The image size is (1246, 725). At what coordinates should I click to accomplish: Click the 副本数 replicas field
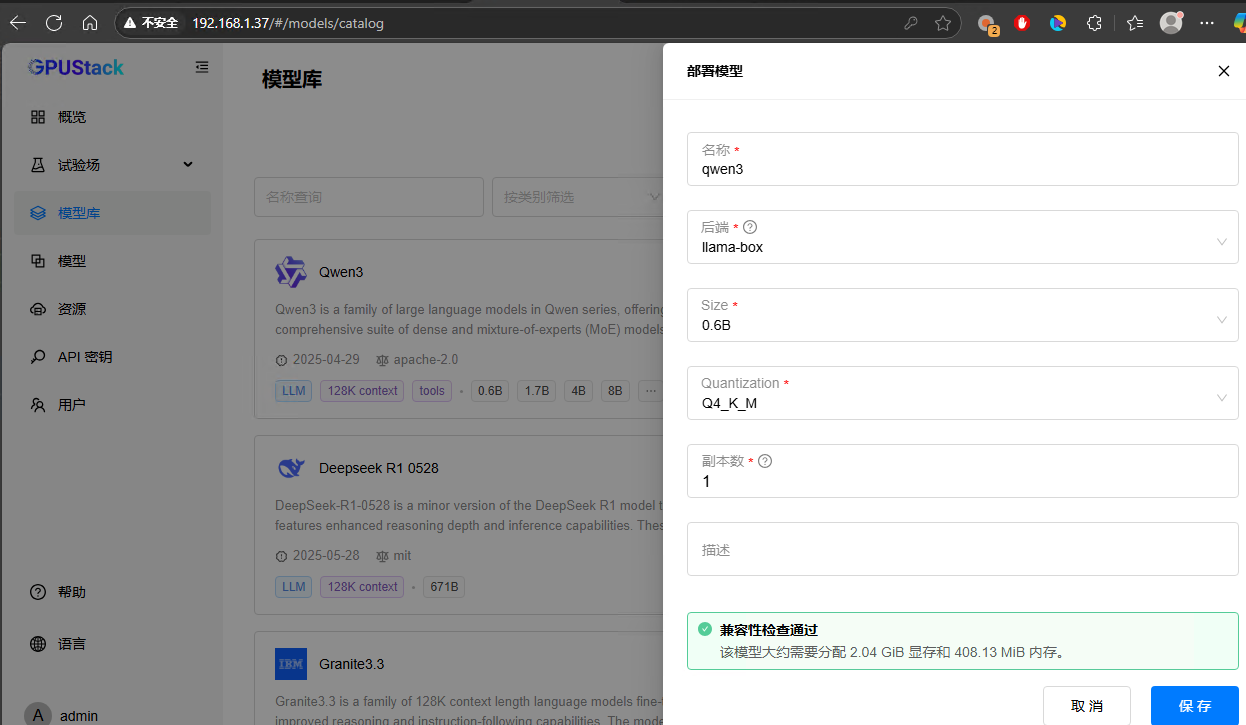962,471
